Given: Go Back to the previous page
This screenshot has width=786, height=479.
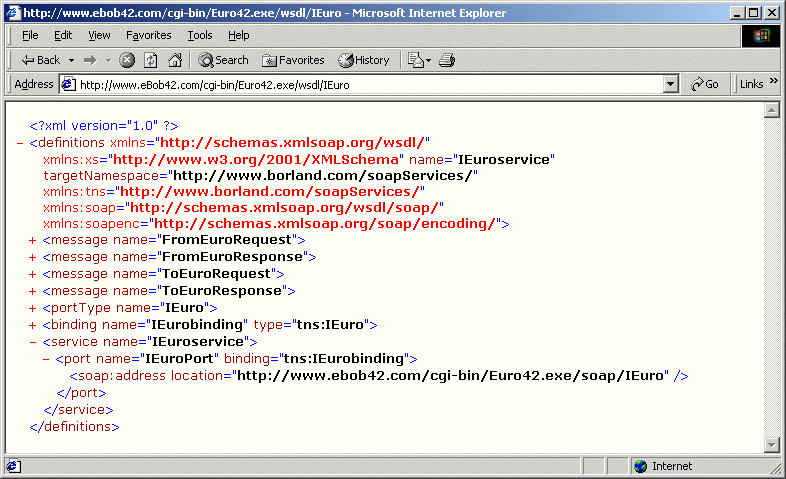Looking at the screenshot, I should 40,60.
